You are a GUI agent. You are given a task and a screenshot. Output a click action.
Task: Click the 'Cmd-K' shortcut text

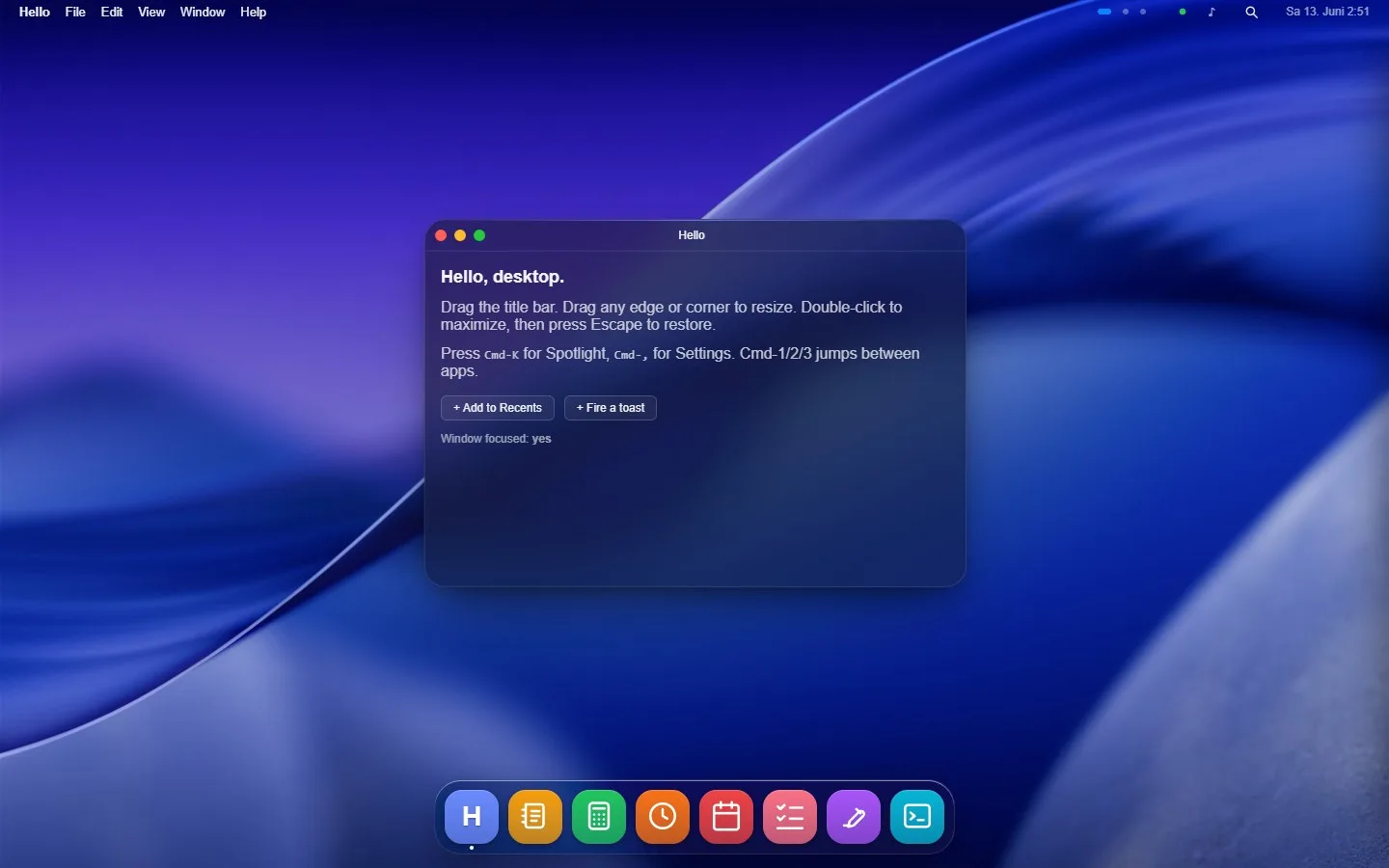click(x=502, y=355)
